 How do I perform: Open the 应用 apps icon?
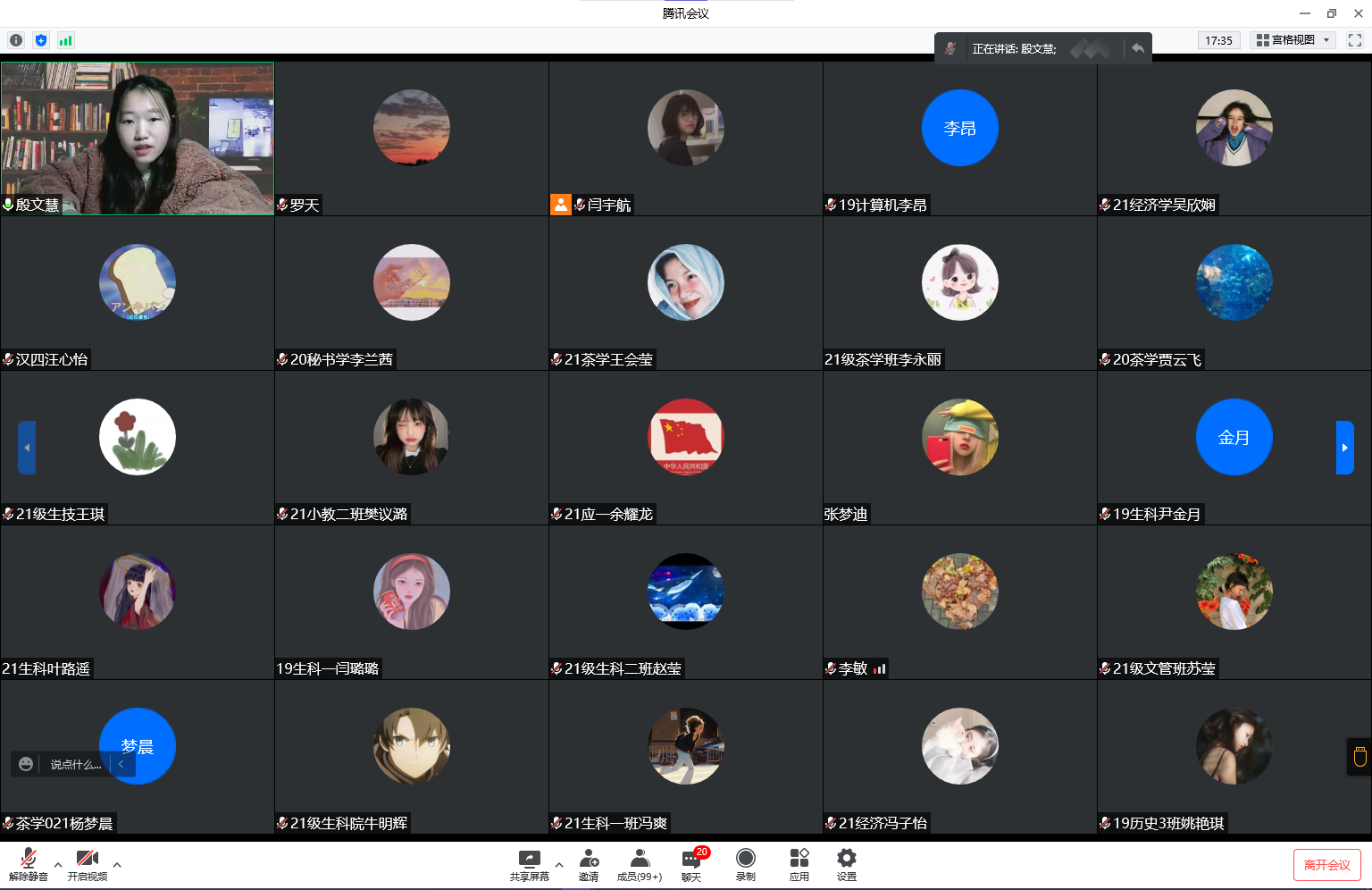click(x=799, y=864)
